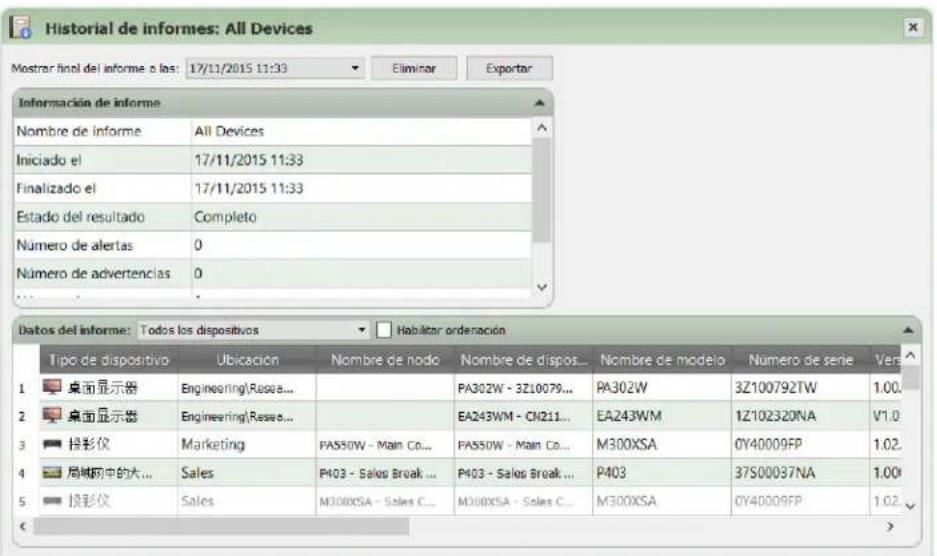Click the Tipo de dispositivo column header
The width and height of the screenshot is (937, 556).
click(109, 360)
